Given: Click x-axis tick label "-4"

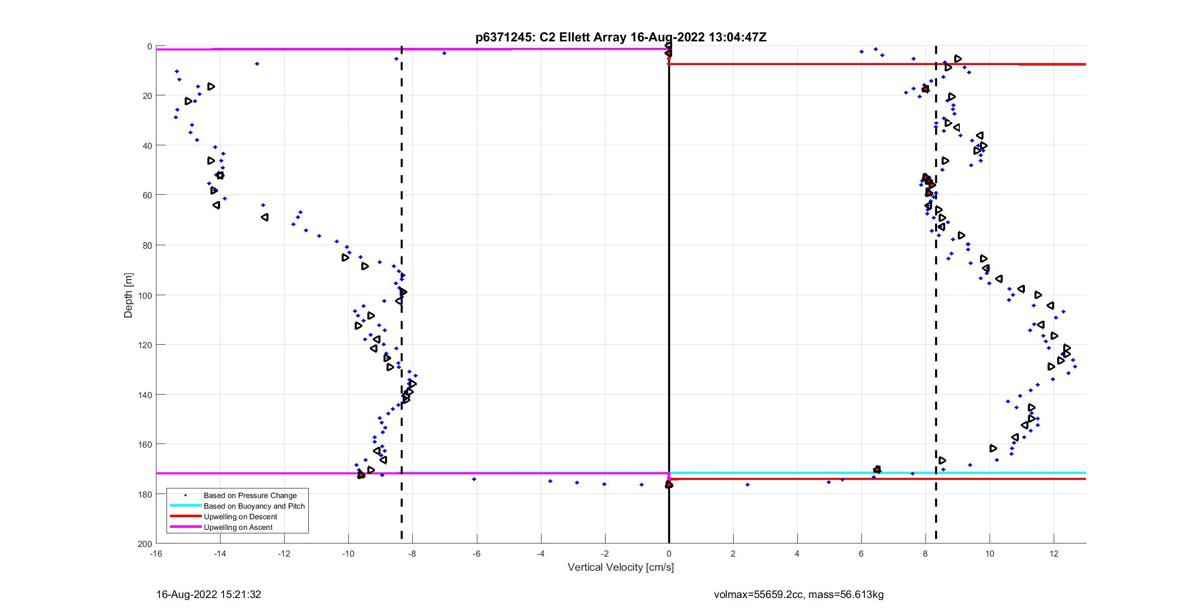Looking at the screenshot, I should click(540, 553).
